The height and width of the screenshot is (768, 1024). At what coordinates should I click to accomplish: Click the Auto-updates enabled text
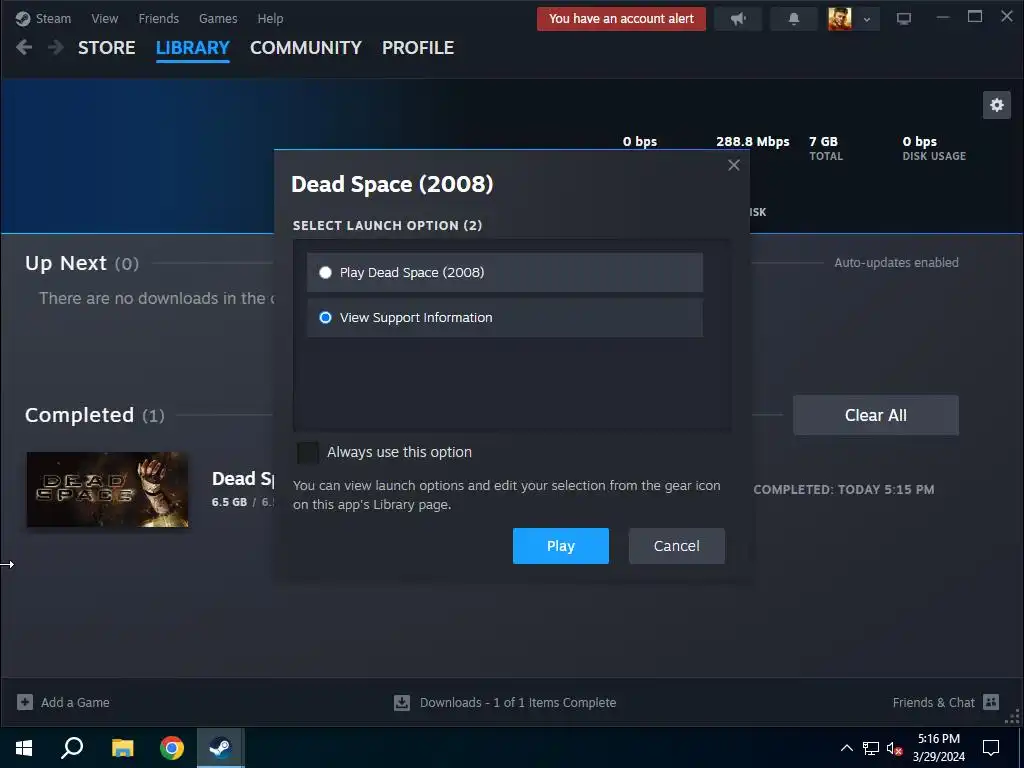click(896, 263)
